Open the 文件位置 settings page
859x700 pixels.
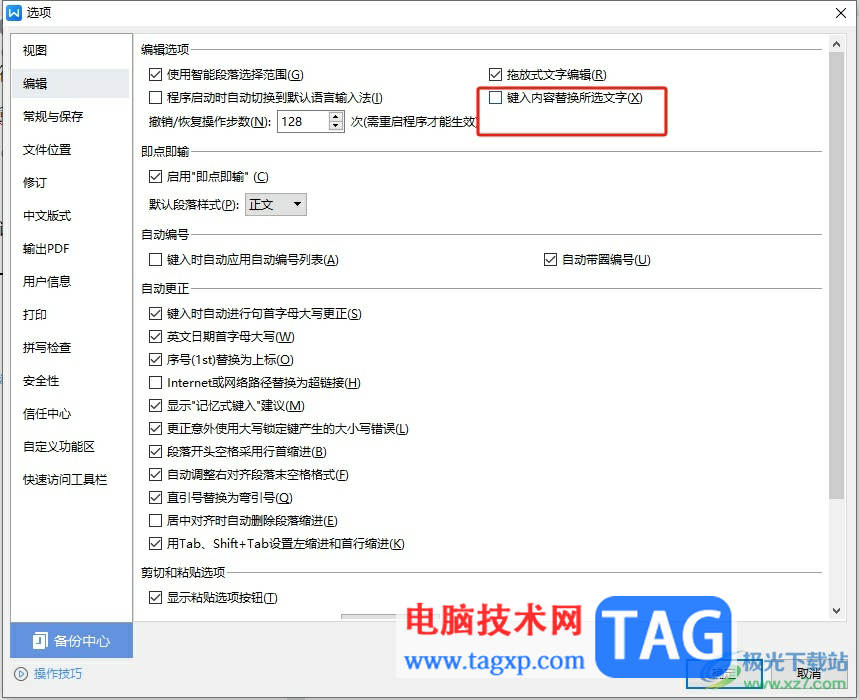pyautogui.click(x=47, y=150)
